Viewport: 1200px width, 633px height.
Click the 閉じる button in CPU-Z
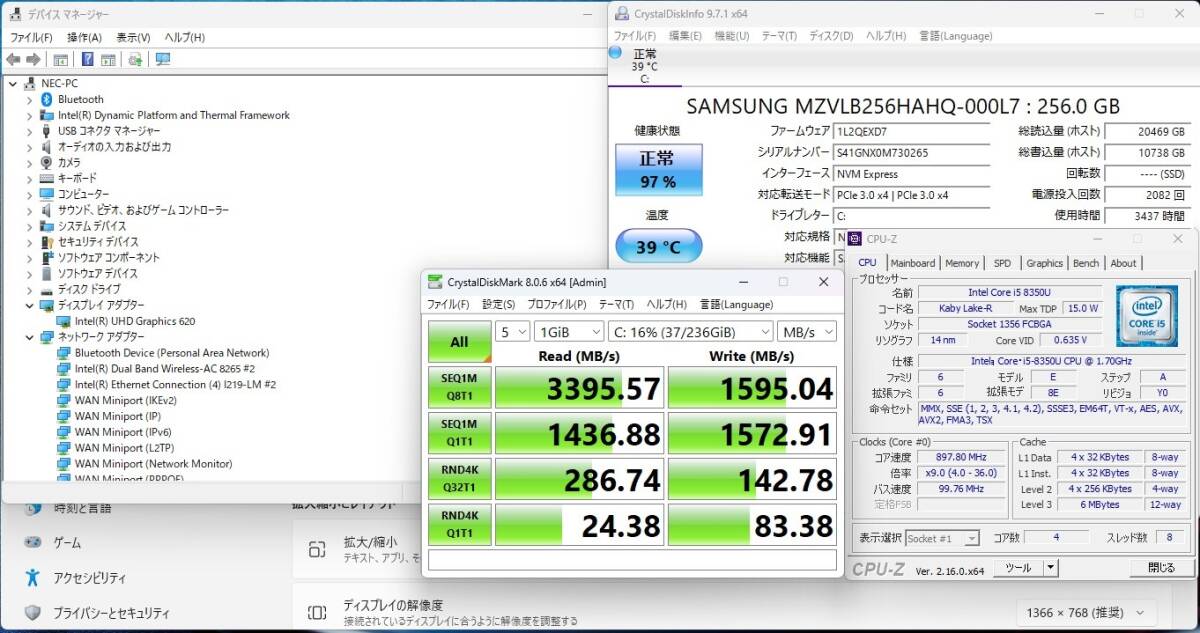pyautogui.click(x=1161, y=567)
